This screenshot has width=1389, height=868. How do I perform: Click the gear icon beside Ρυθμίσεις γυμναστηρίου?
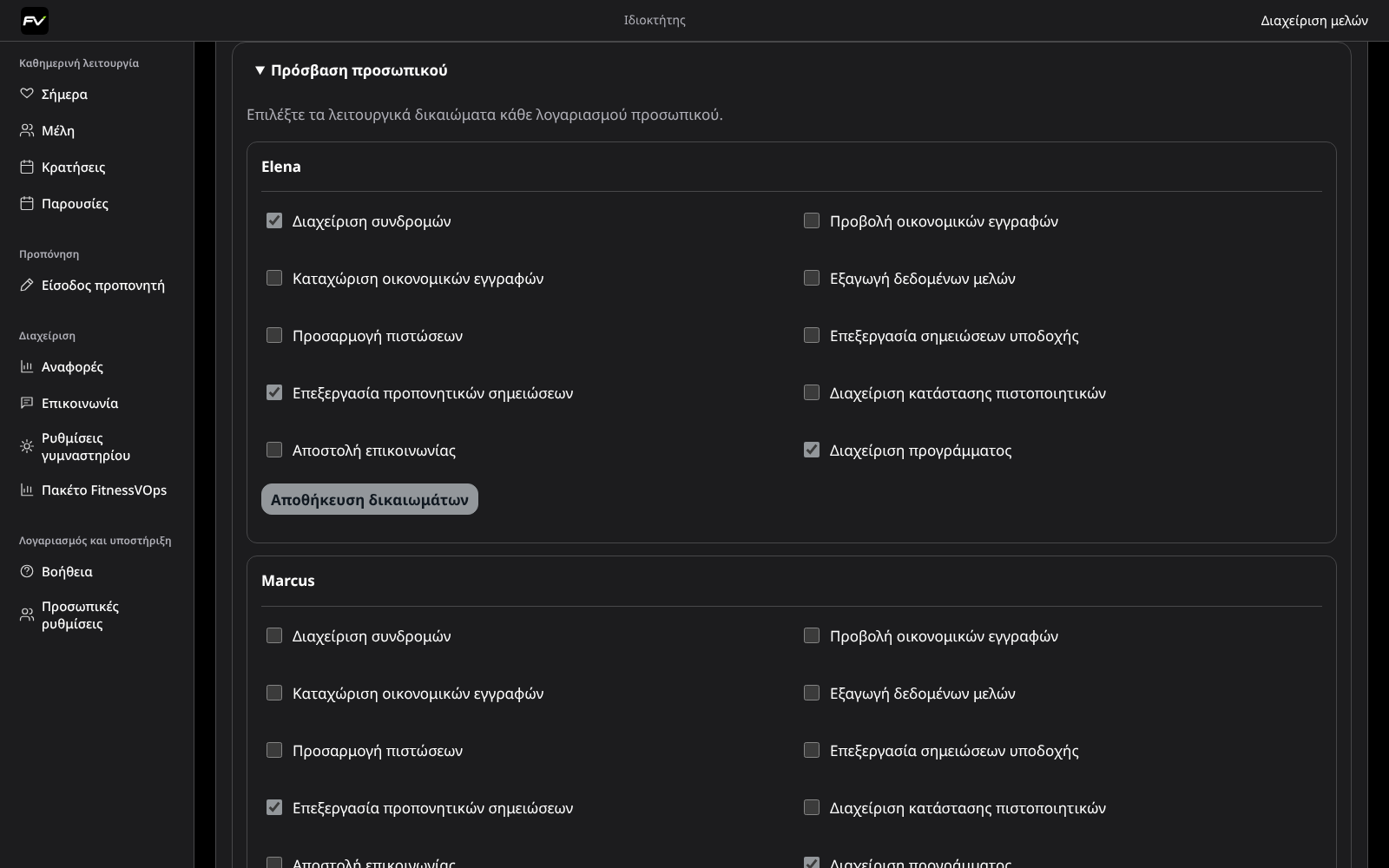tap(27, 446)
